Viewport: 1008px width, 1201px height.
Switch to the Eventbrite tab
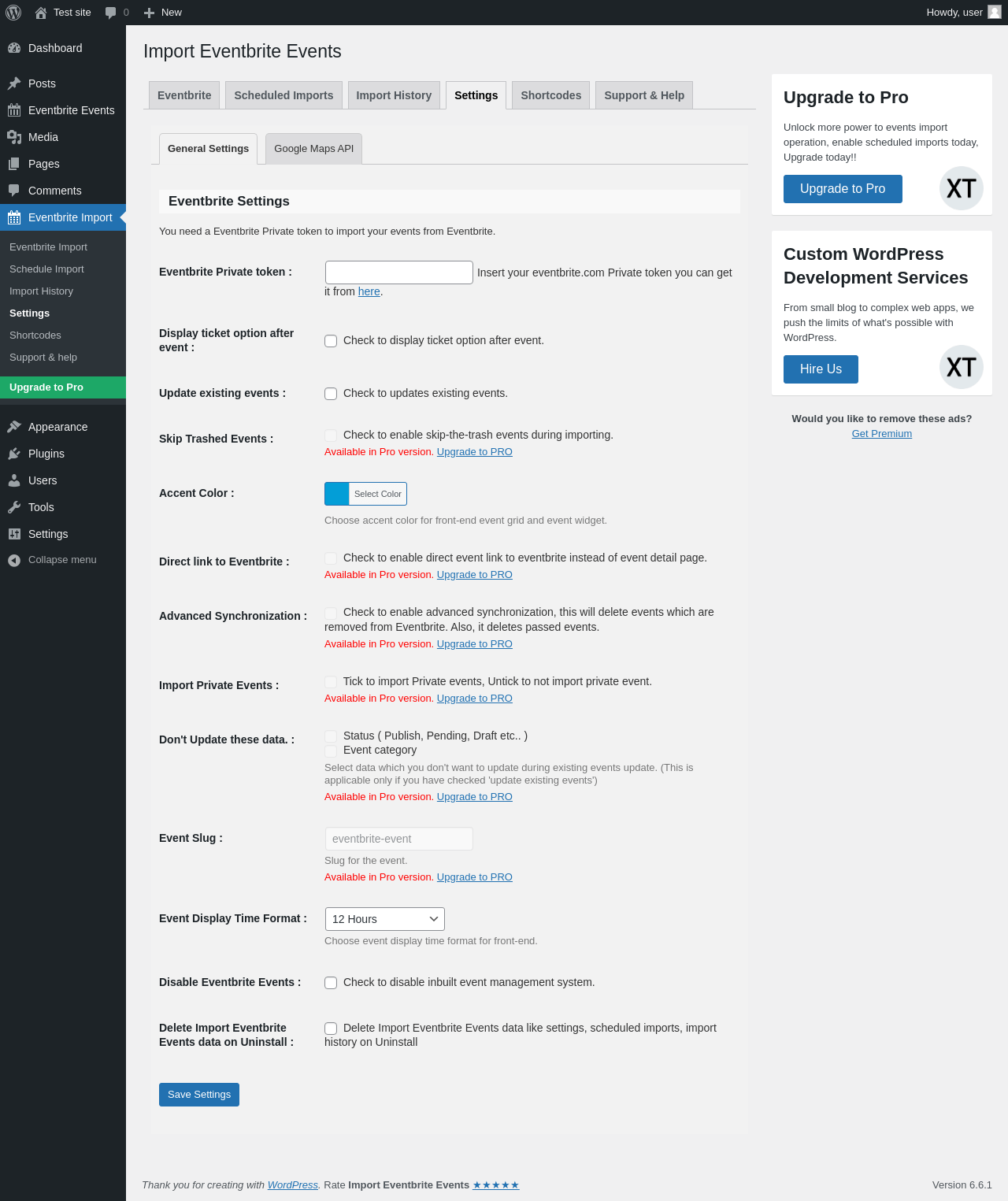(x=184, y=95)
